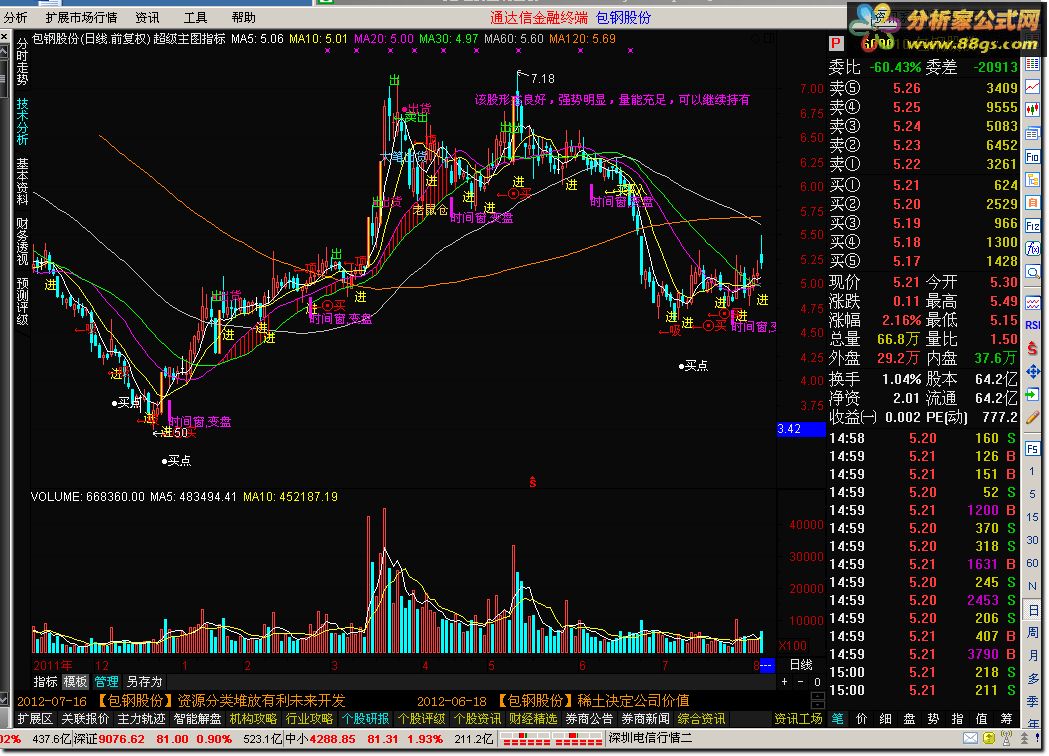Click the 日线 period label
The width and height of the screenshot is (1049, 756).
801,665
